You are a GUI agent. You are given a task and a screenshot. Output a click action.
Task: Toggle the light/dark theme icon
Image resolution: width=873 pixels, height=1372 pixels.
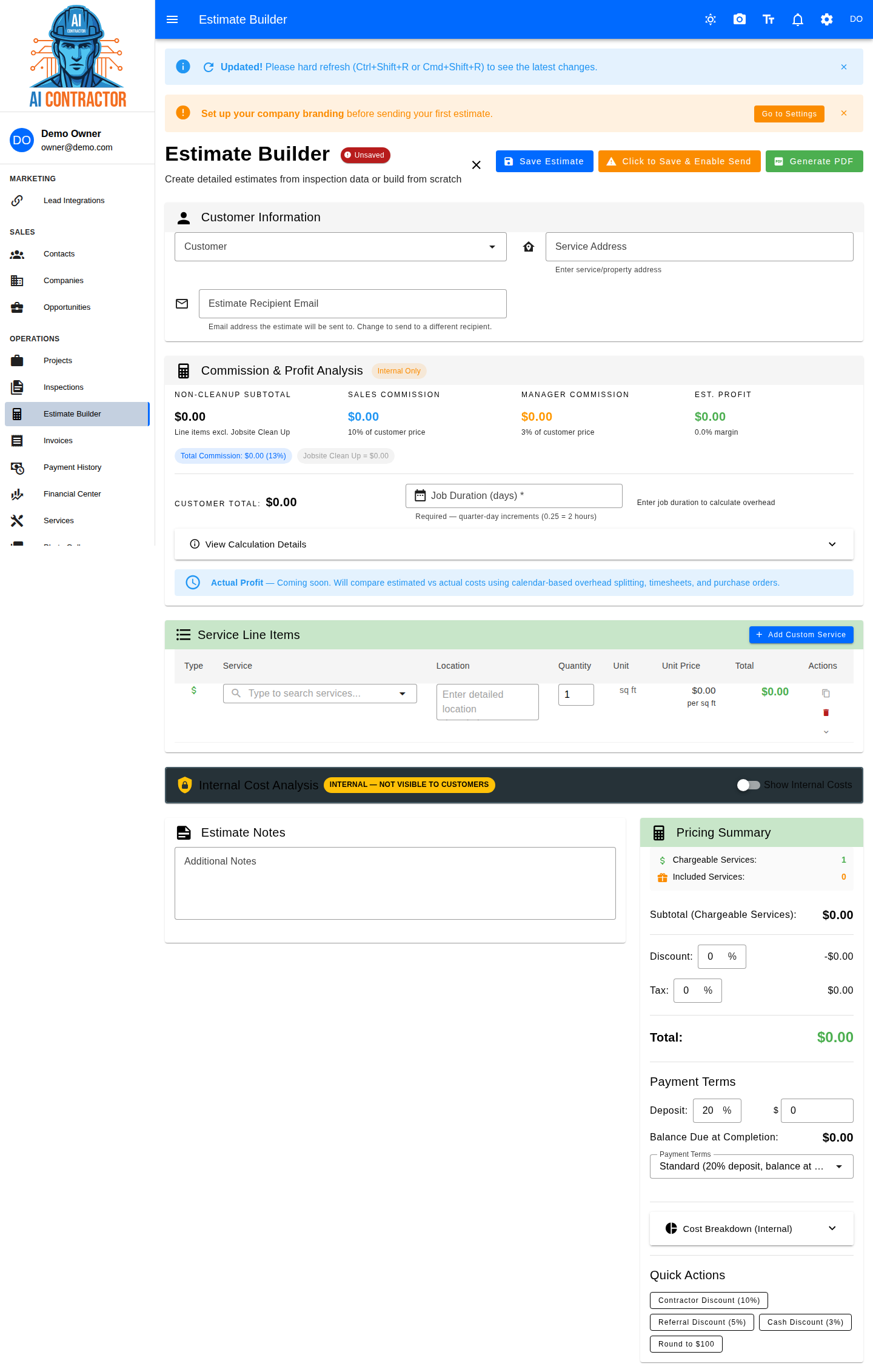tap(711, 19)
